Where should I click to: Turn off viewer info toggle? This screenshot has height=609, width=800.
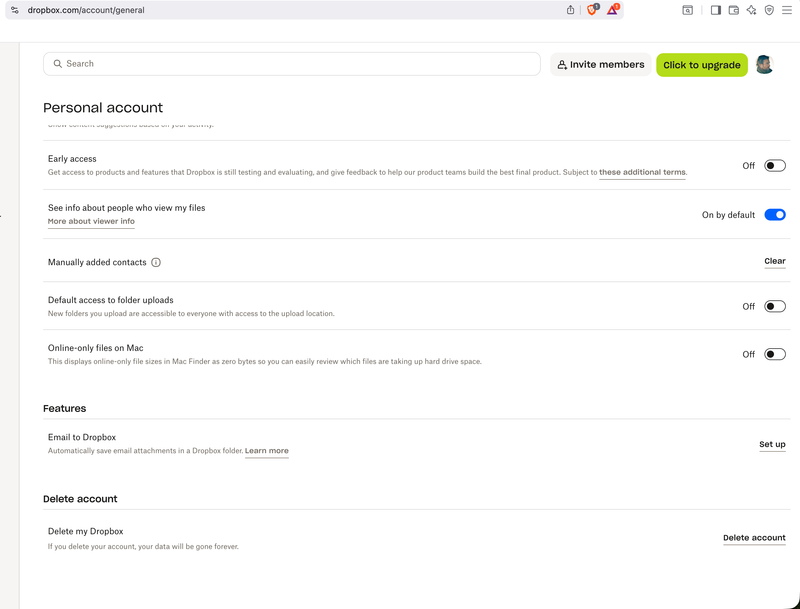point(774,215)
